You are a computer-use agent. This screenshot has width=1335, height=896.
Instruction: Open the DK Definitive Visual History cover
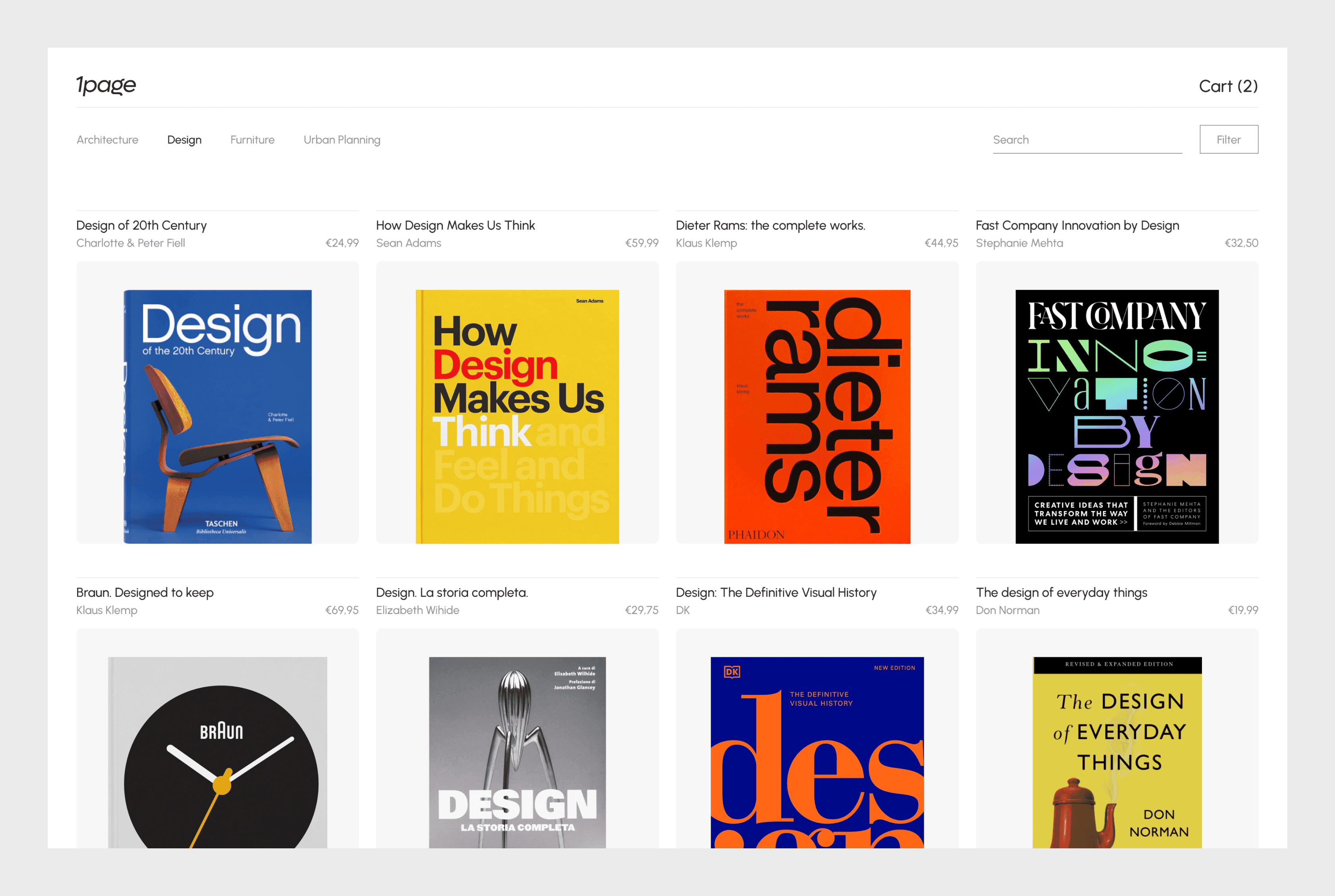[816, 751]
